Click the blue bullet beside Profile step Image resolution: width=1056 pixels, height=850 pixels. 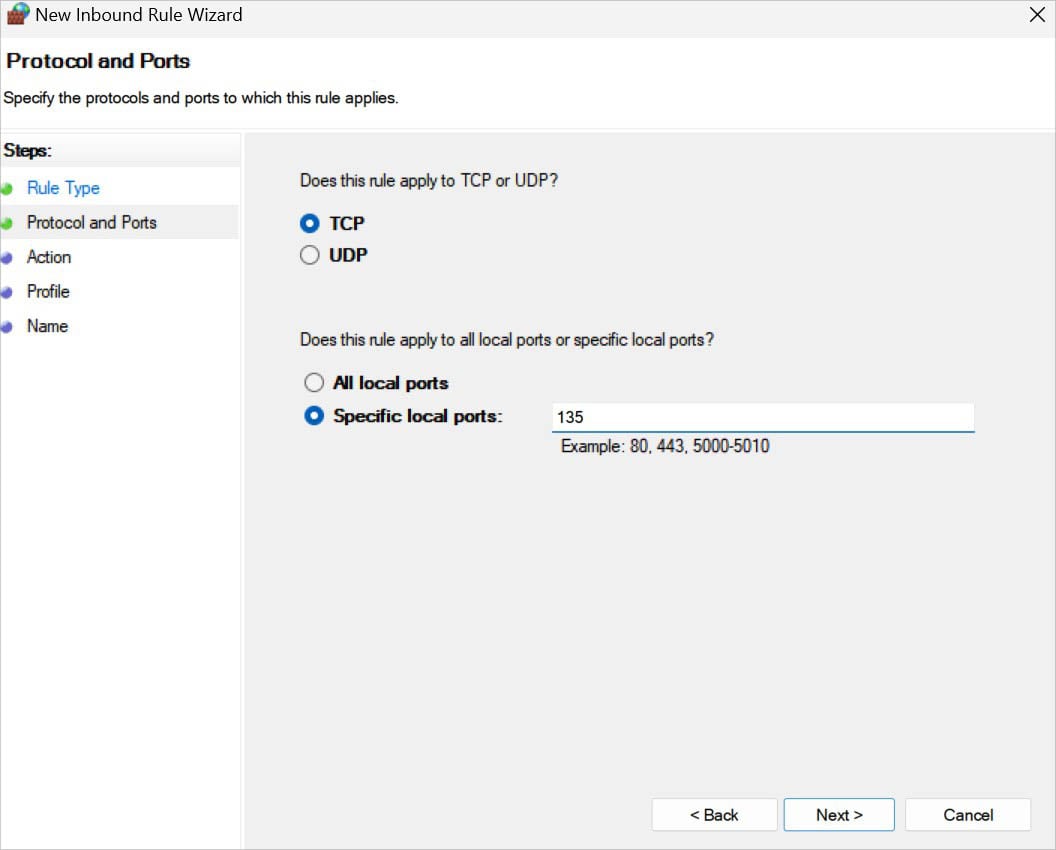click(x=7, y=292)
